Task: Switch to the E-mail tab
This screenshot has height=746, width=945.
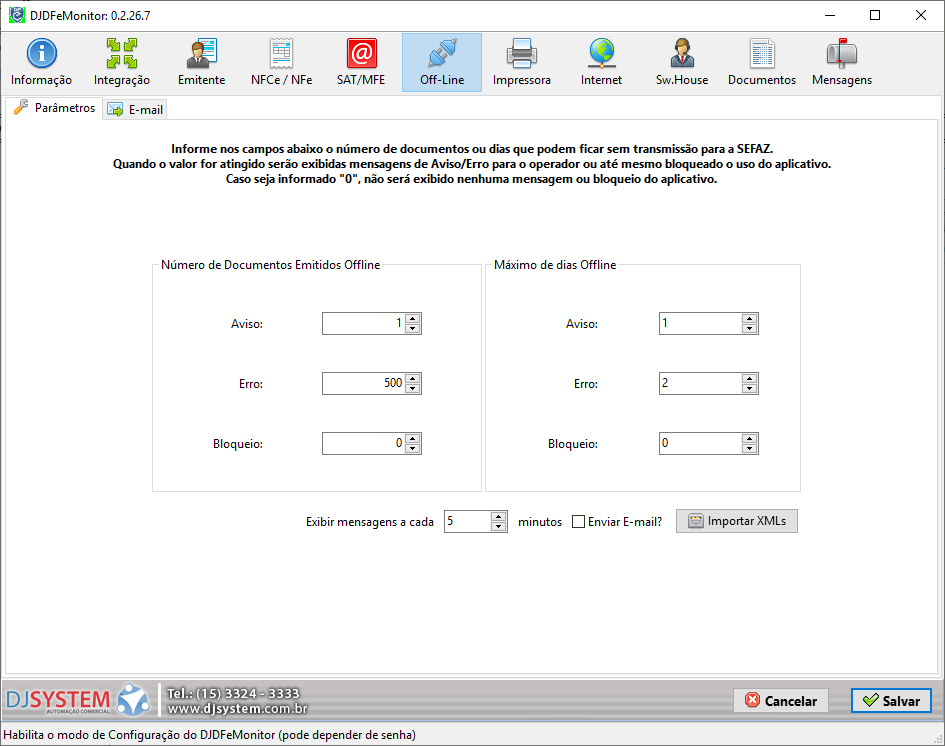Action: [135, 110]
